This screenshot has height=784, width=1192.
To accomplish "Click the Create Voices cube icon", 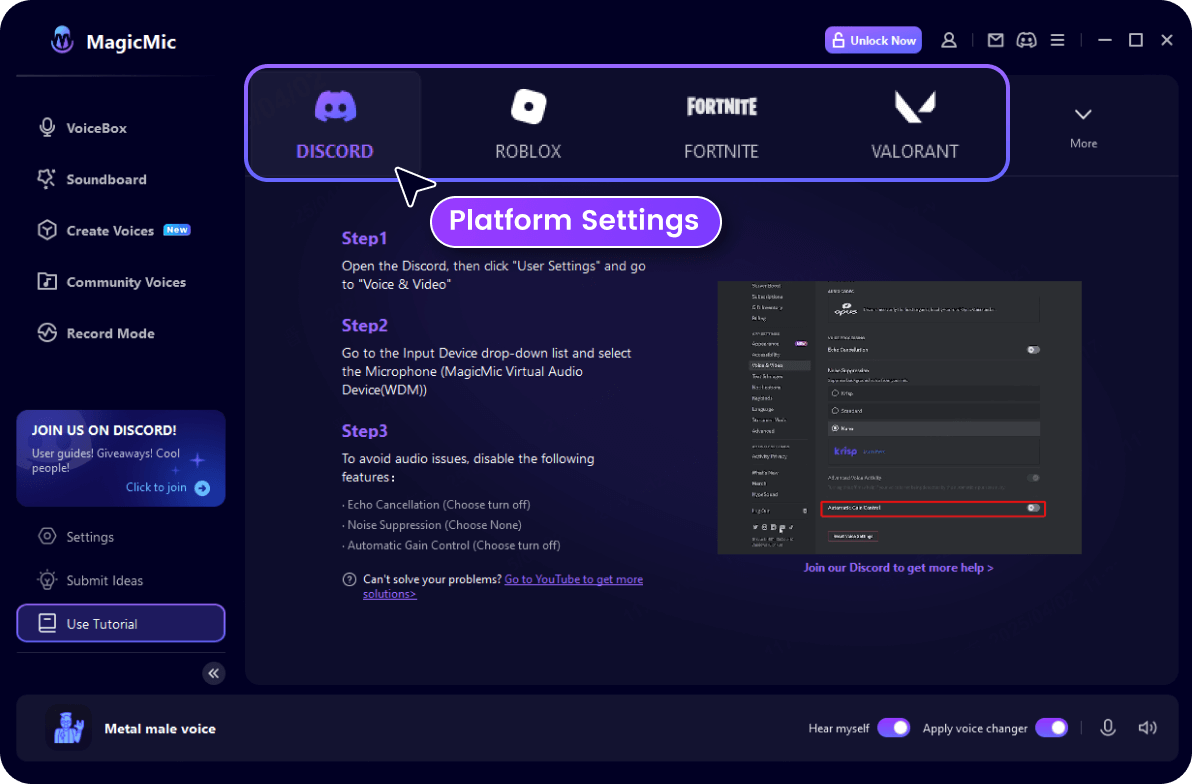I will click(47, 230).
